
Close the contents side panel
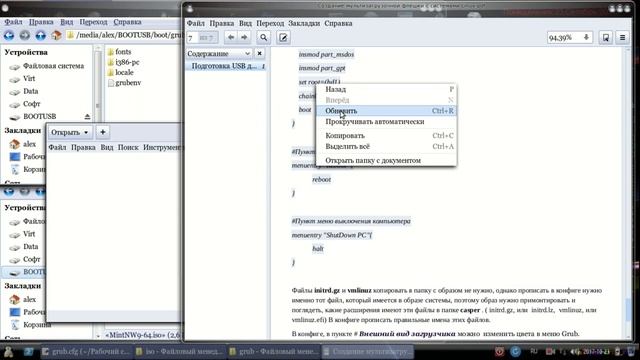click(260, 53)
